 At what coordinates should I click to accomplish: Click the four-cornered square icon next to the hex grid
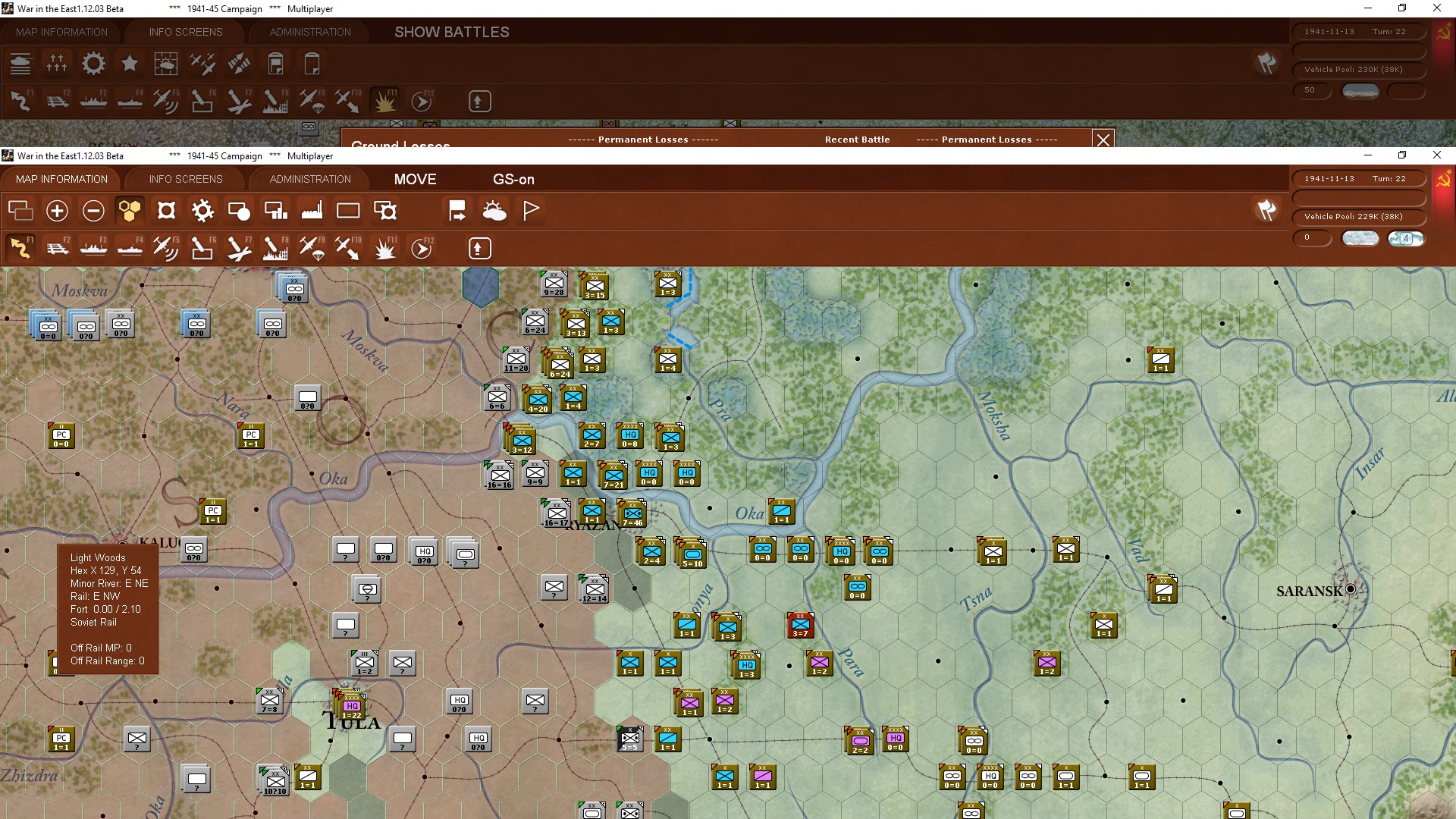[x=166, y=210]
